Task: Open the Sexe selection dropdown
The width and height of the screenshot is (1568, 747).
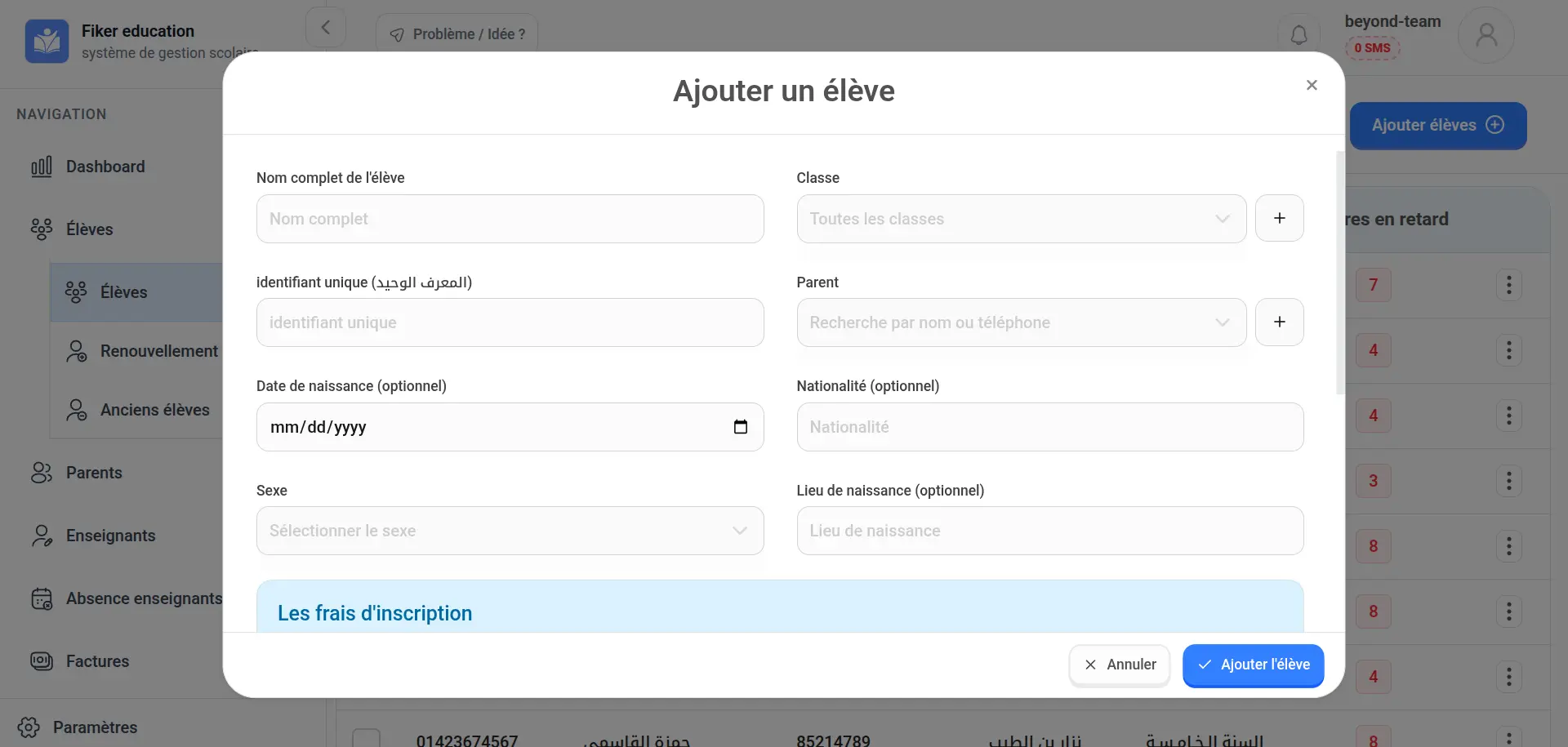Action: (510, 531)
